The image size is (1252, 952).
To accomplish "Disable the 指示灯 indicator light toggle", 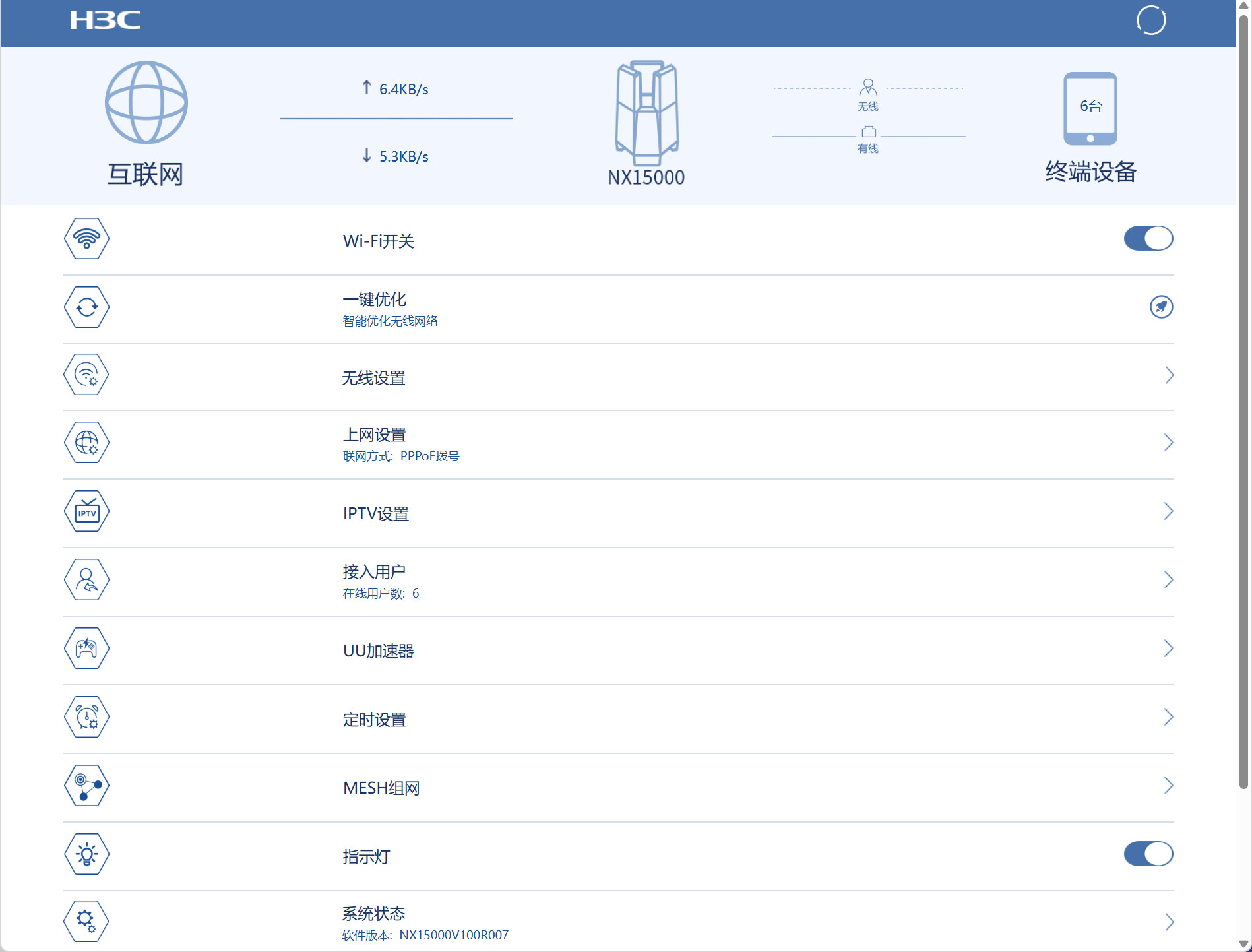I will pyautogui.click(x=1148, y=854).
